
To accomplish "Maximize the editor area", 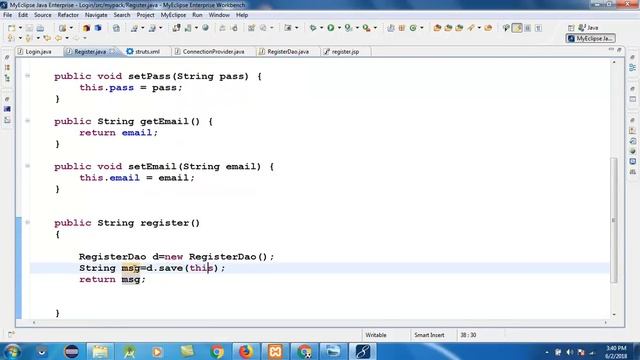I will pos(619,50).
